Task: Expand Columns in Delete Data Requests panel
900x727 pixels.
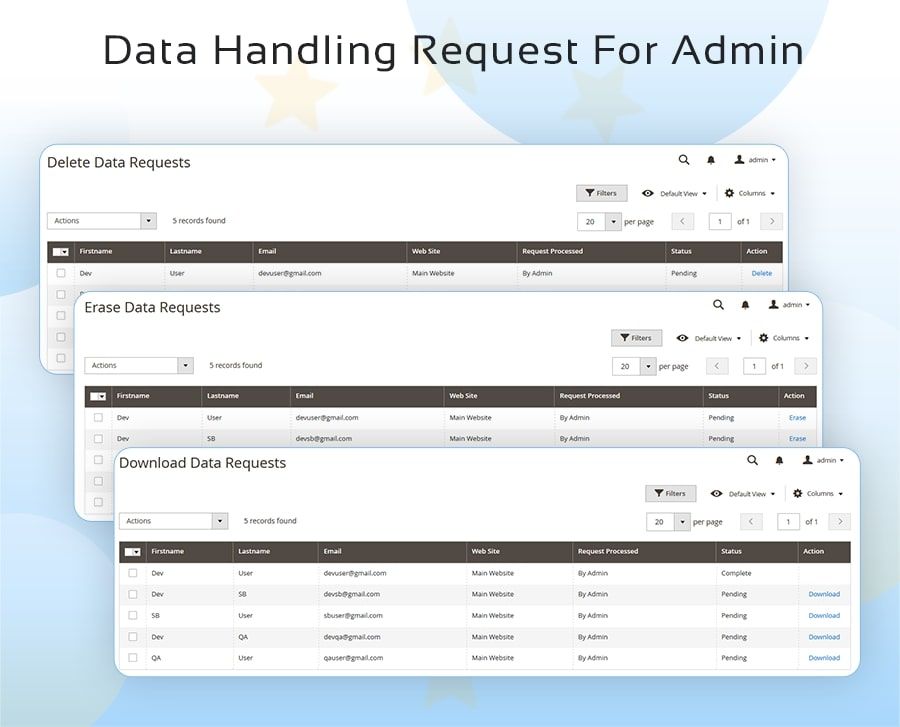Action: pos(750,193)
